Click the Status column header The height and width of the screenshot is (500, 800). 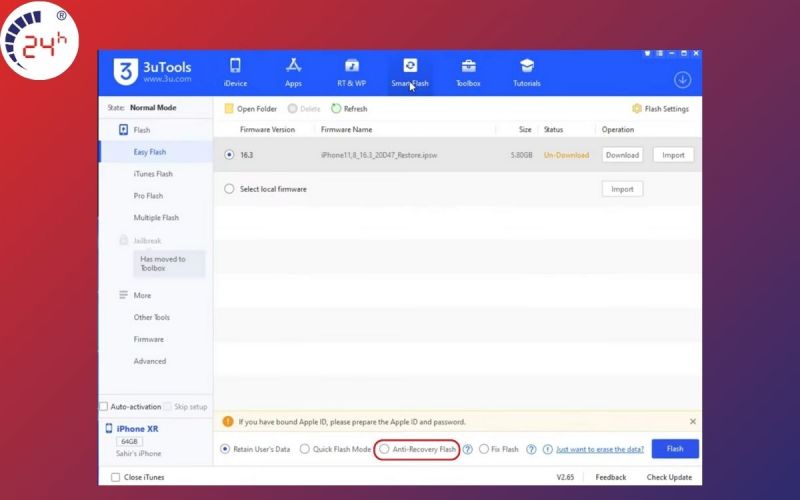[553, 130]
